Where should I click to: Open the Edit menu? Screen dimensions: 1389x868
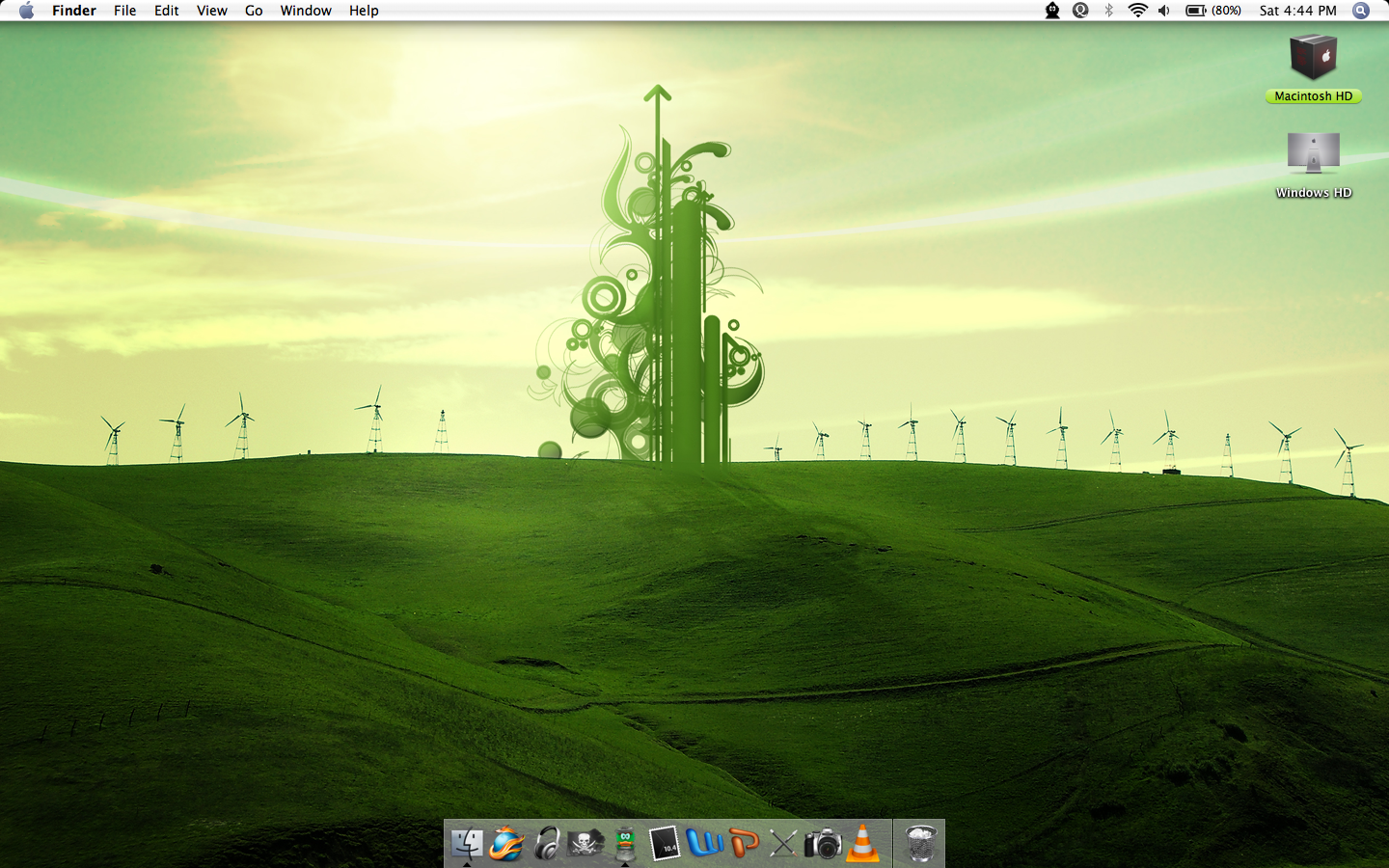tap(167, 11)
